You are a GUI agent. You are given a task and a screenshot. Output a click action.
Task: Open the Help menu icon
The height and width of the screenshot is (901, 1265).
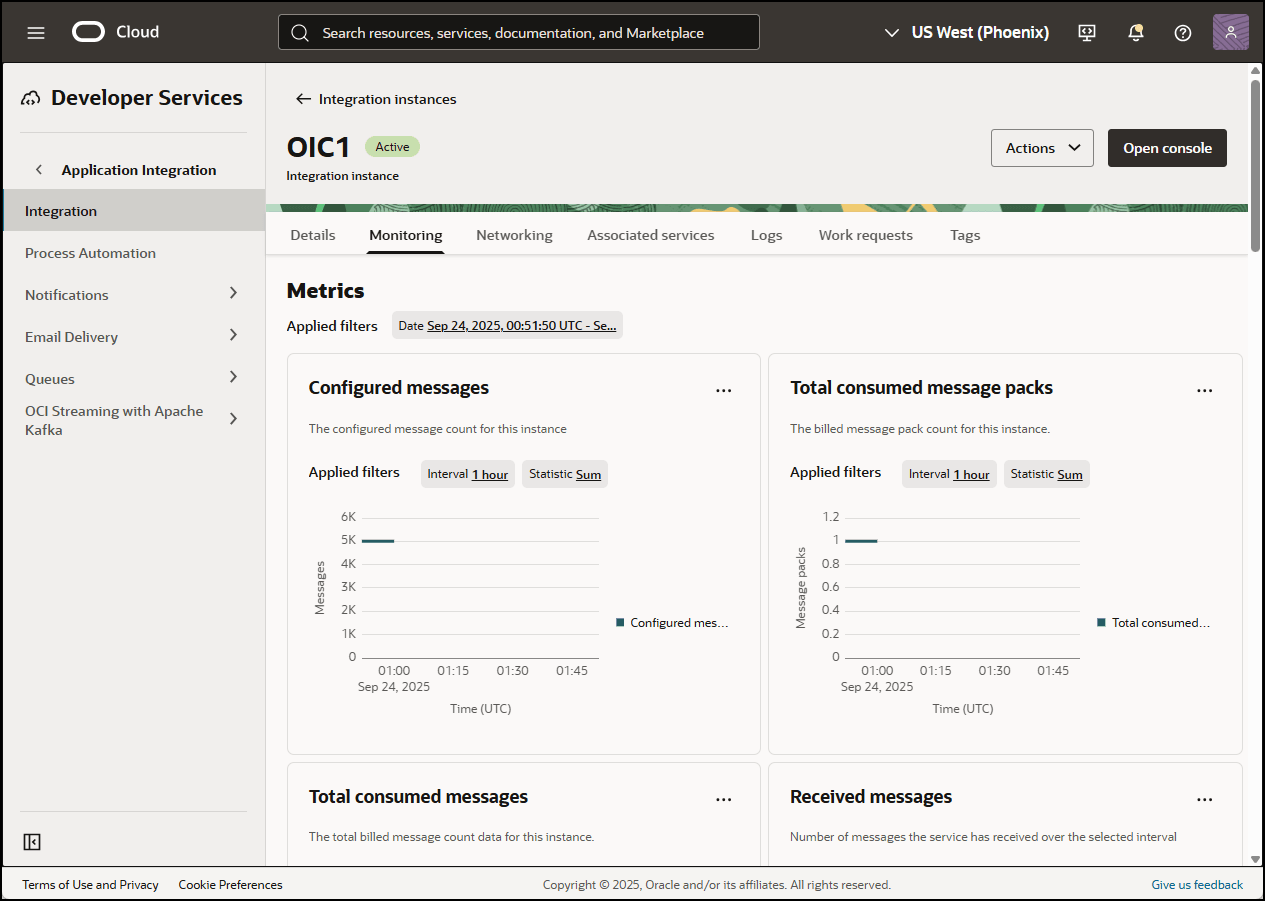(x=1182, y=32)
